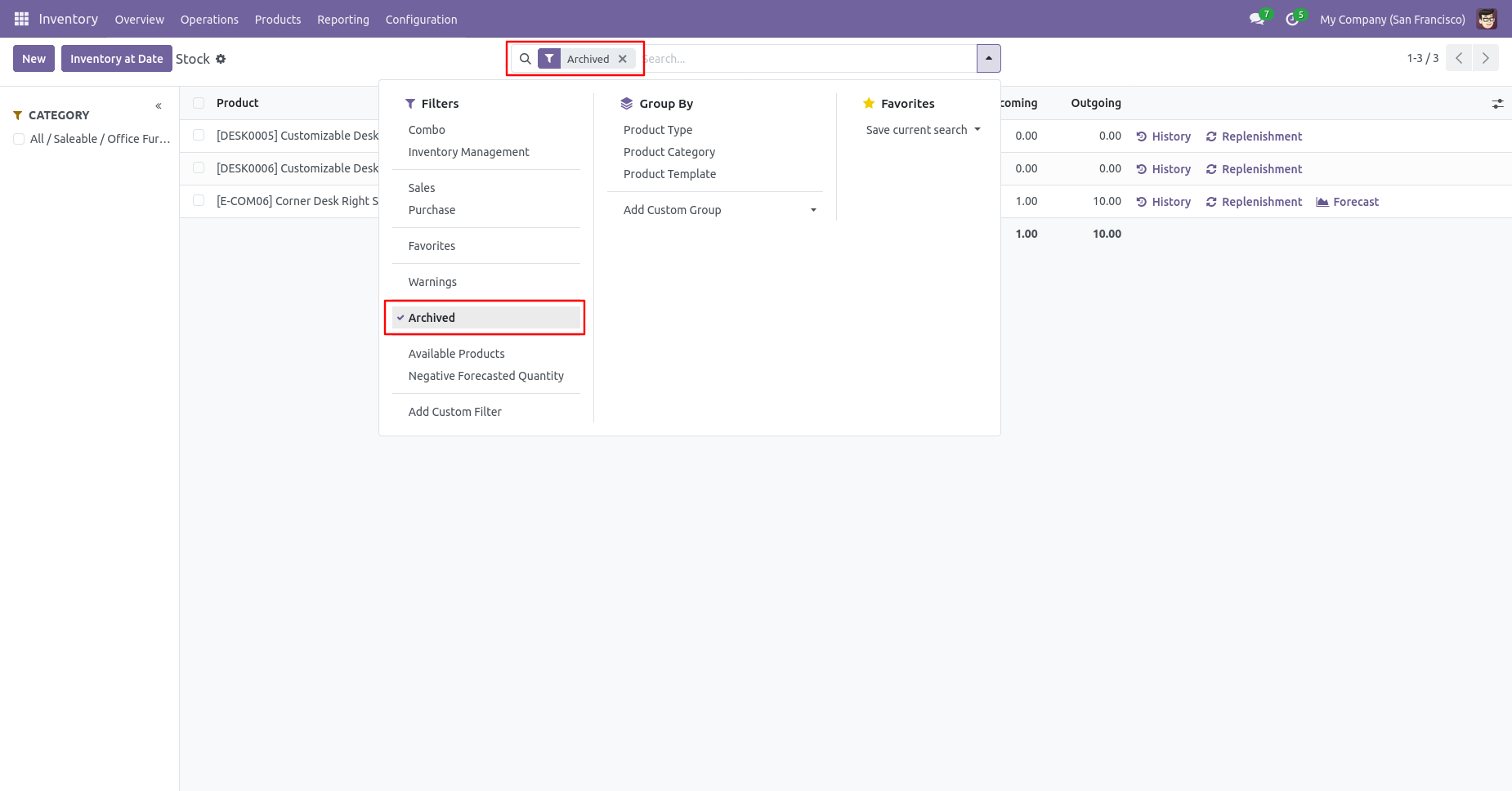Remove the Archived filter facet
Image resolution: width=1512 pixels, height=791 pixels.
(x=623, y=59)
